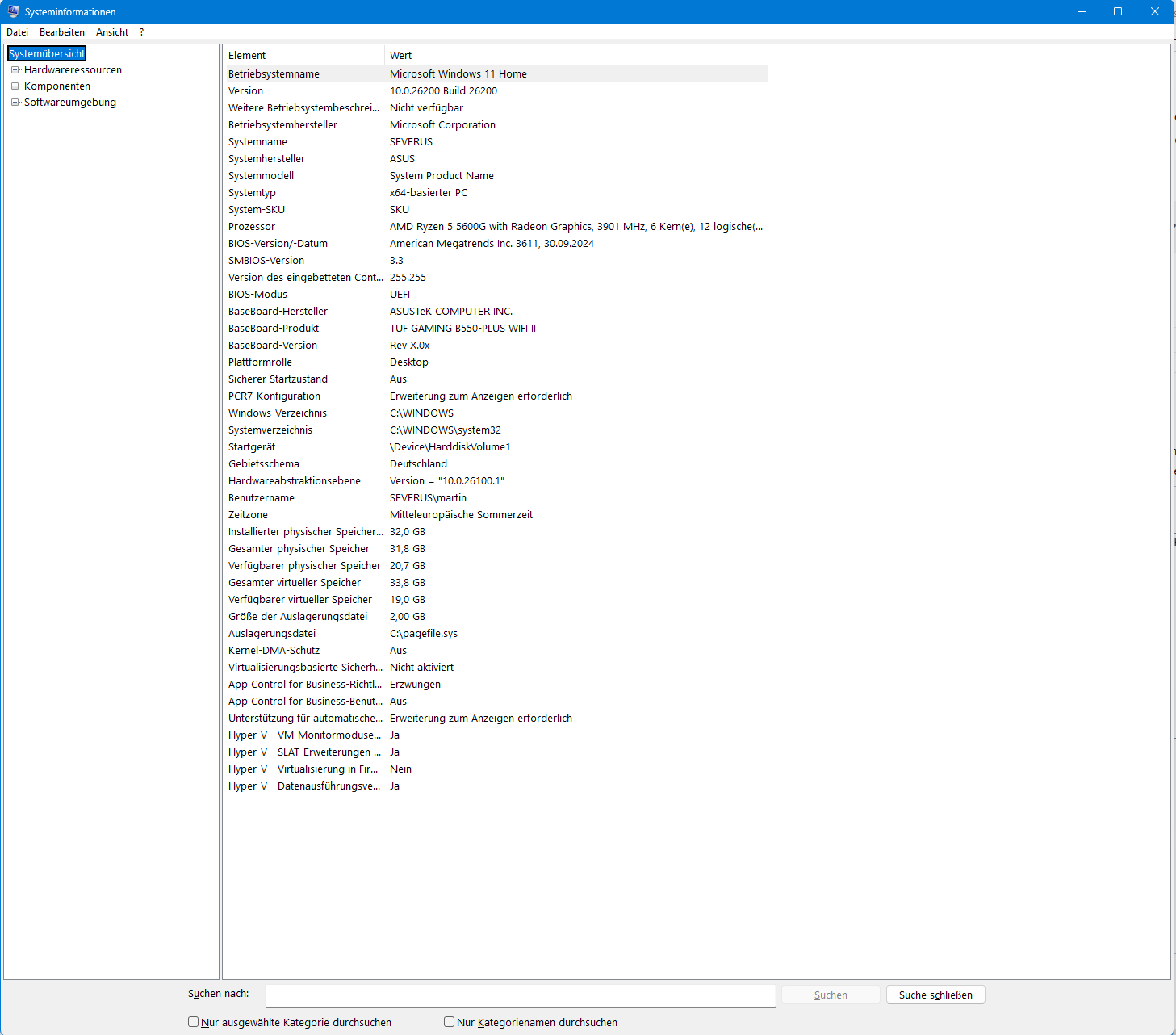Select the Virtualisierungsbasierte Sicherheit row
Viewport: 1176px width, 1035px height.
pos(496,667)
